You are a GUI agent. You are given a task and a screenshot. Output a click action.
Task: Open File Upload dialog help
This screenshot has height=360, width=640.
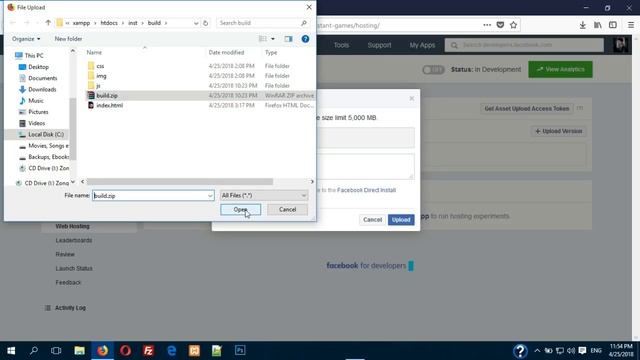(305, 39)
